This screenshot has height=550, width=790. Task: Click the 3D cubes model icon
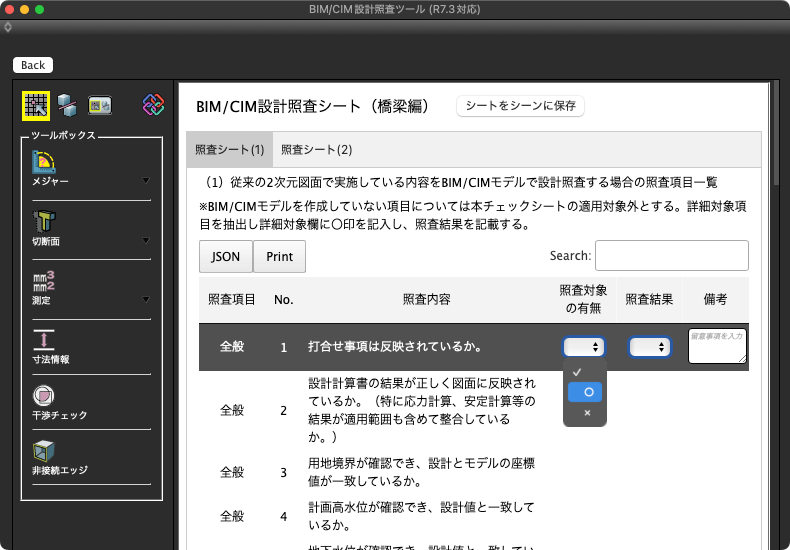(x=67, y=104)
